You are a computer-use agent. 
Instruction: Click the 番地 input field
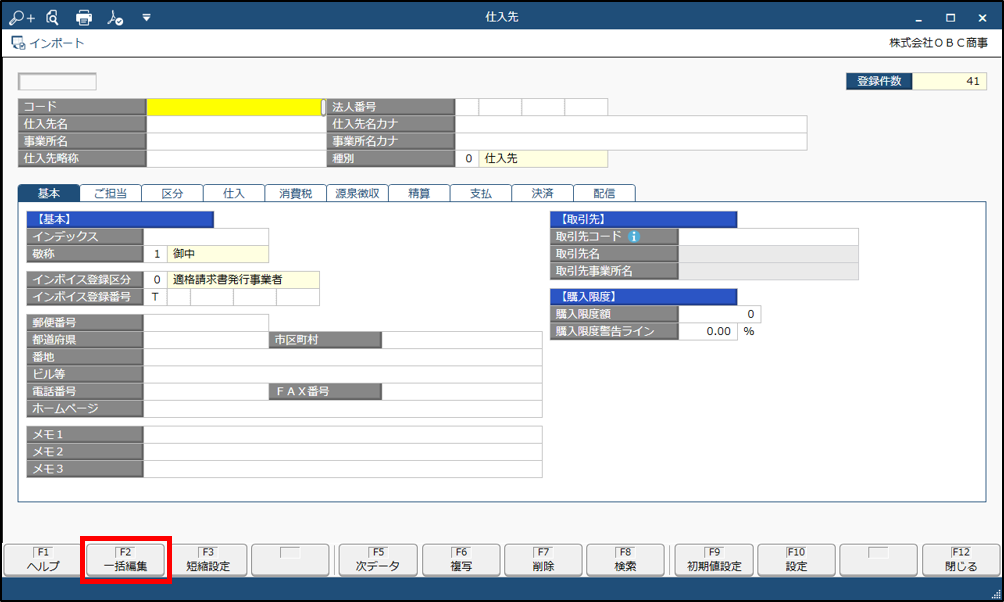pos(343,357)
